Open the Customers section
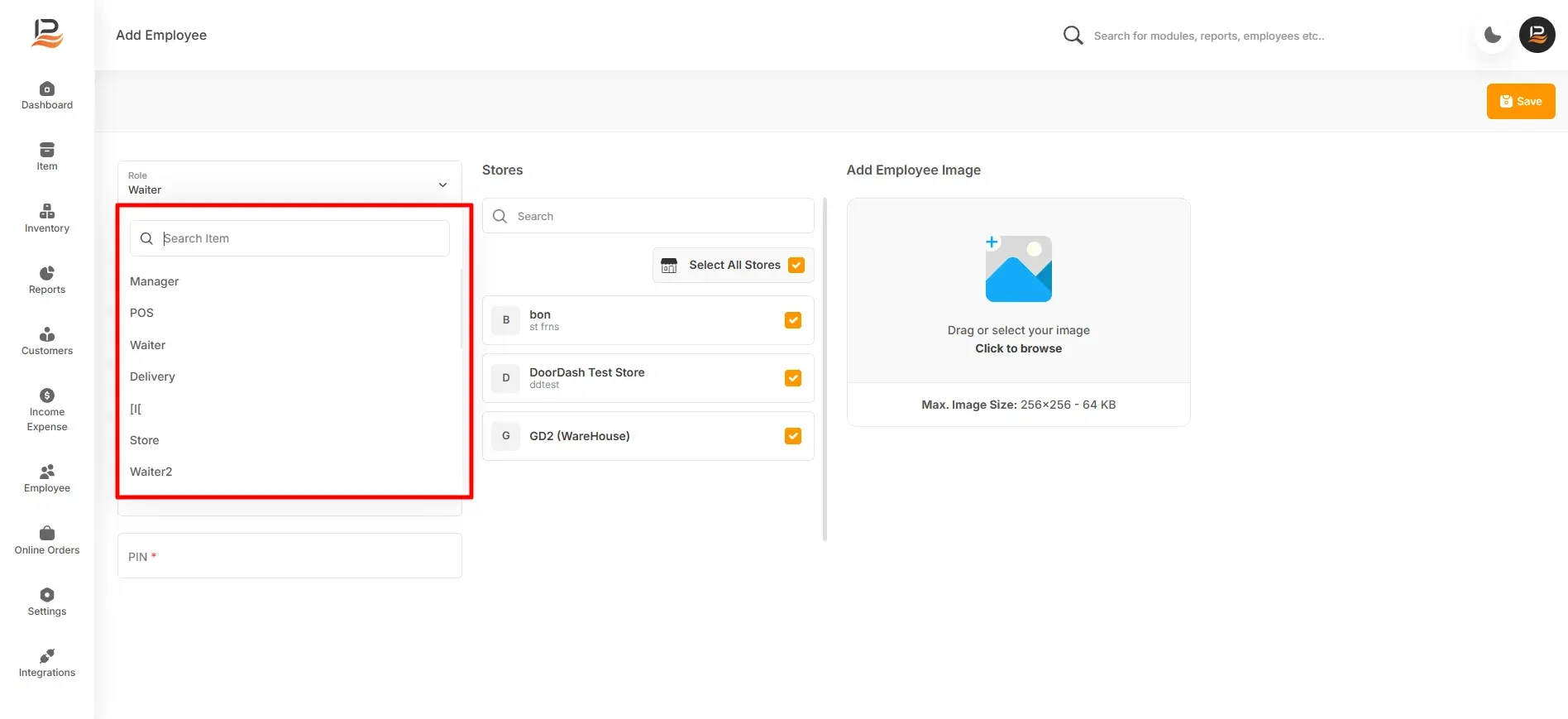The width and height of the screenshot is (1568, 719). (x=47, y=341)
